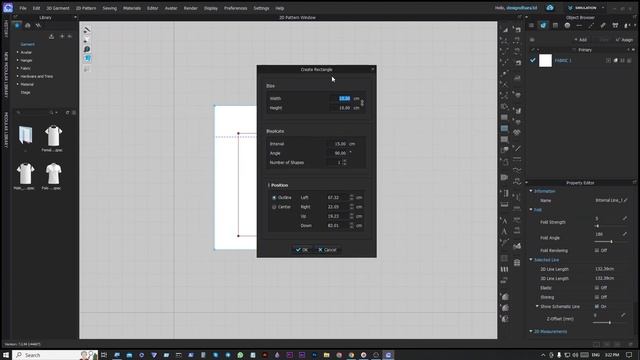The image size is (640, 360).
Task: Toggle the Elastic checkbox
Action: [597, 288]
